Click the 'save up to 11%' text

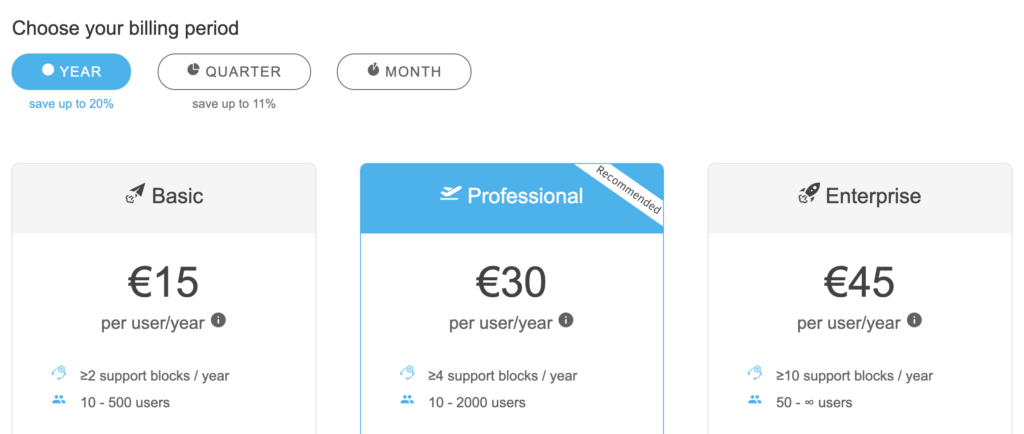tap(234, 104)
